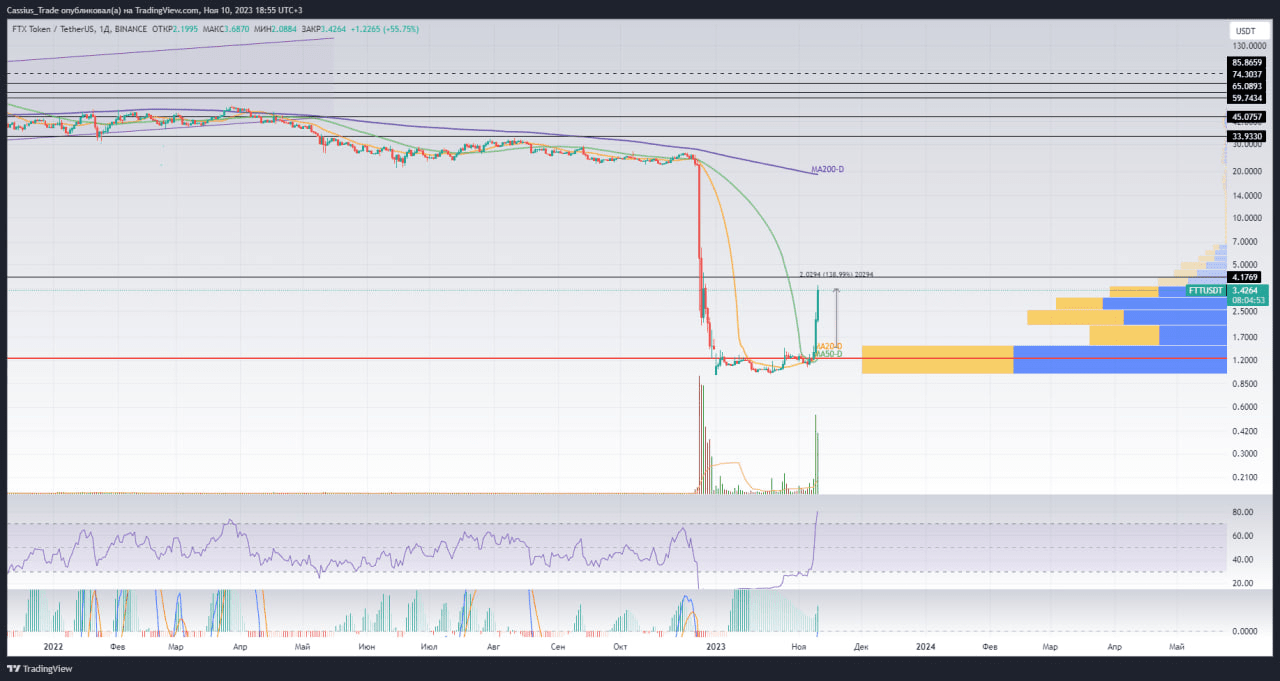The height and width of the screenshot is (681, 1280).
Task: Click the Авг time axis label
Action: pyautogui.click(x=492, y=647)
